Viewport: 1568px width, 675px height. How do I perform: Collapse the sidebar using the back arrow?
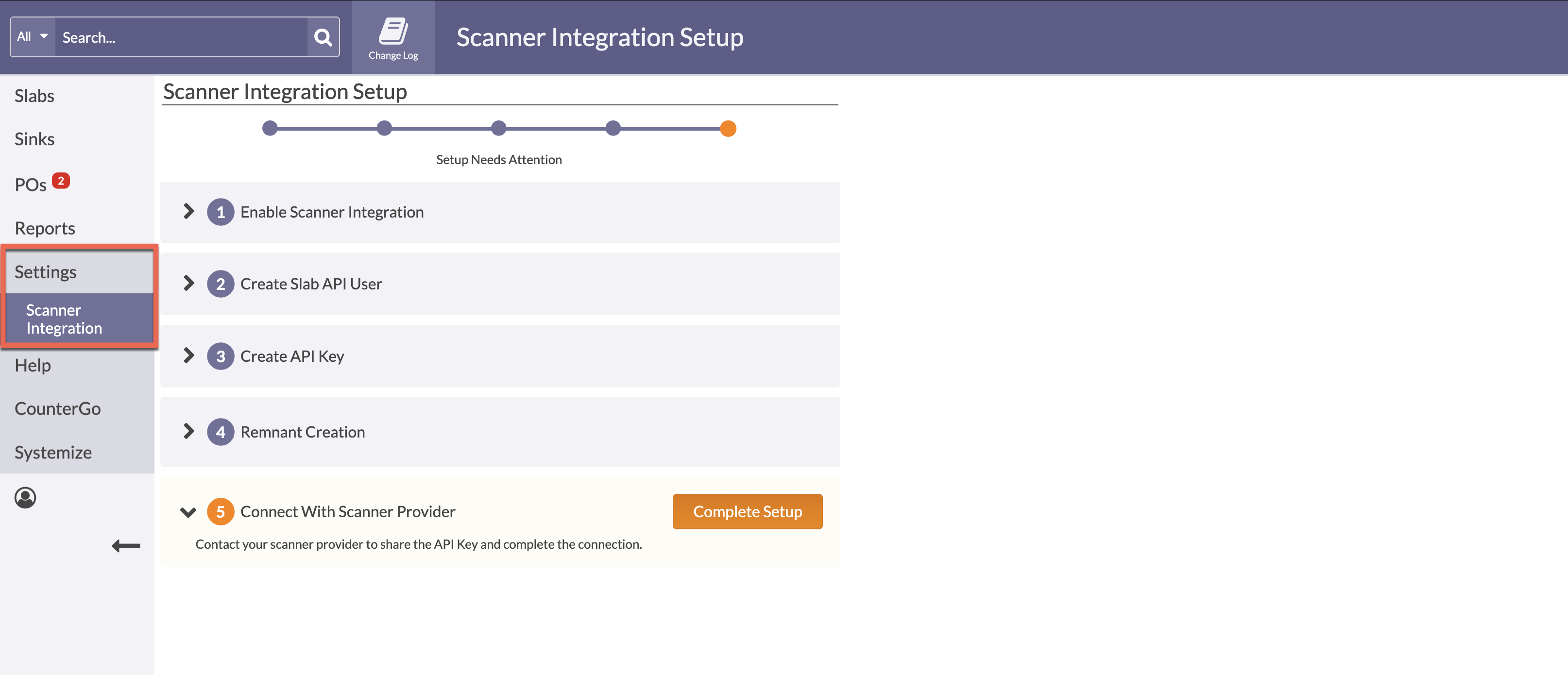point(125,546)
